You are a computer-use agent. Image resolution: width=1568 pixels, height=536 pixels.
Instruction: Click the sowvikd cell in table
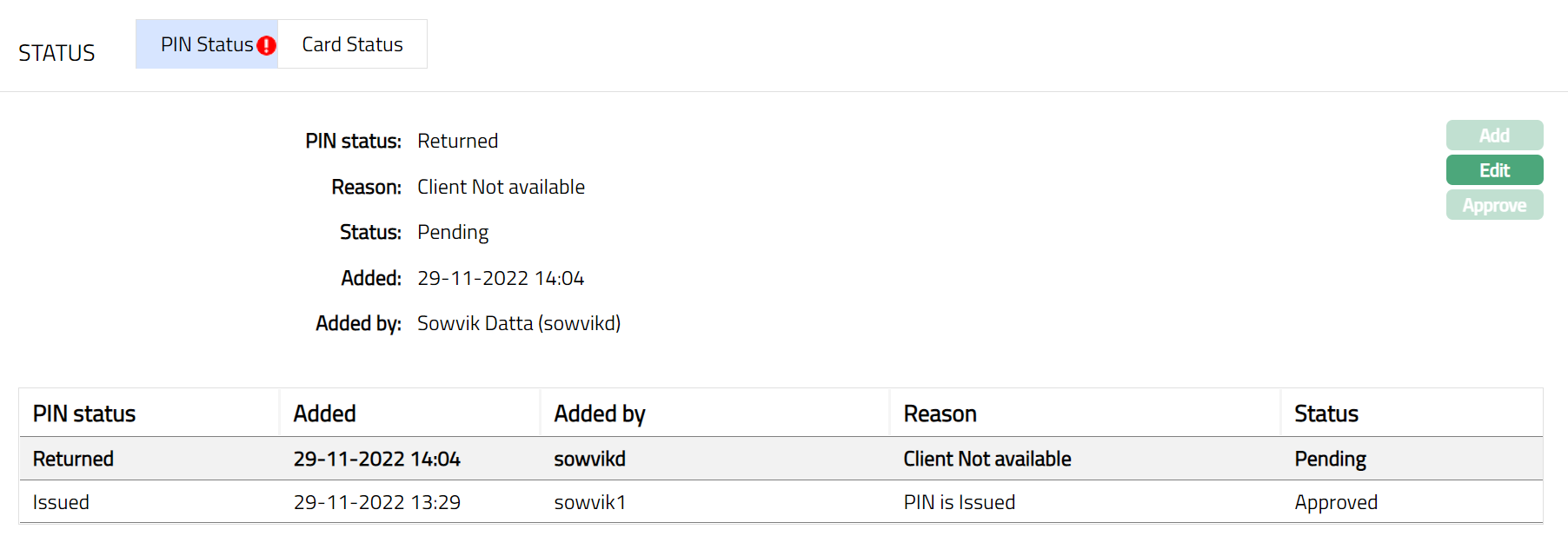[589, 459]
